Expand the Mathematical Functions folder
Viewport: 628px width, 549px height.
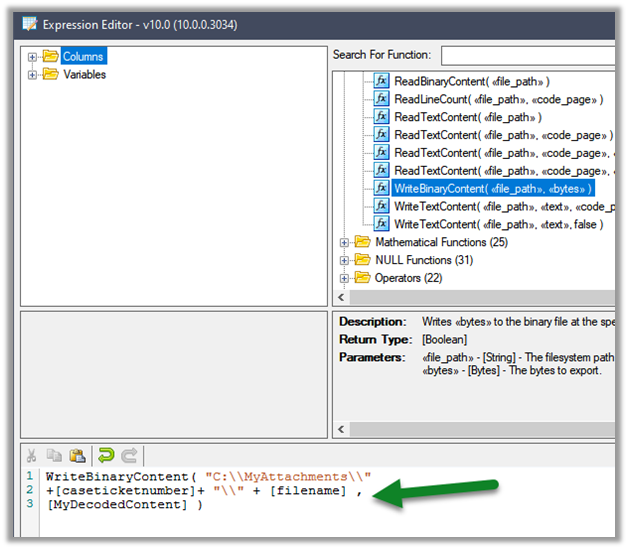click(345, 242)
